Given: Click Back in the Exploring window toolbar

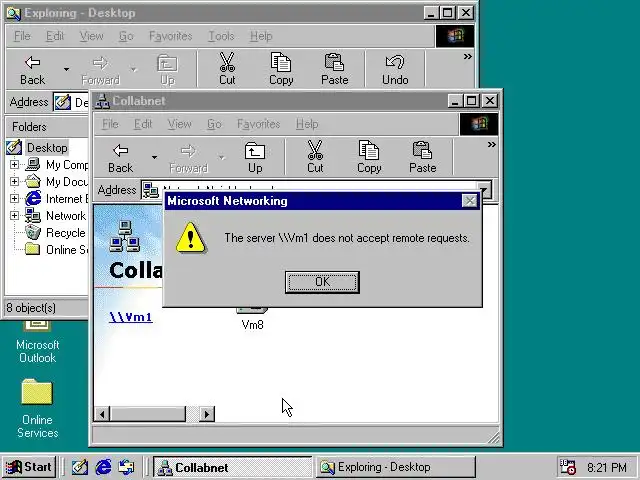Looking at the screenshot, I should tap(33, 70).
